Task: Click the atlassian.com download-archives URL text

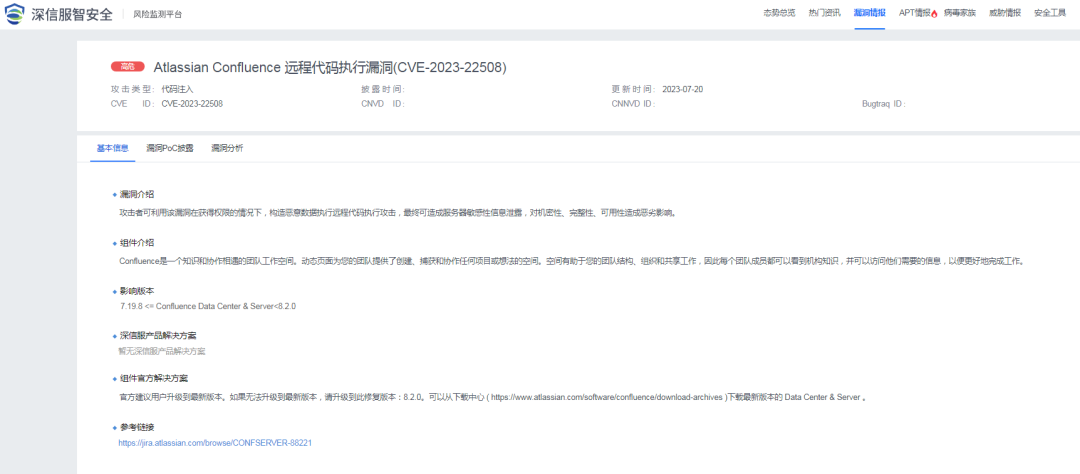Action: point(607,398)
